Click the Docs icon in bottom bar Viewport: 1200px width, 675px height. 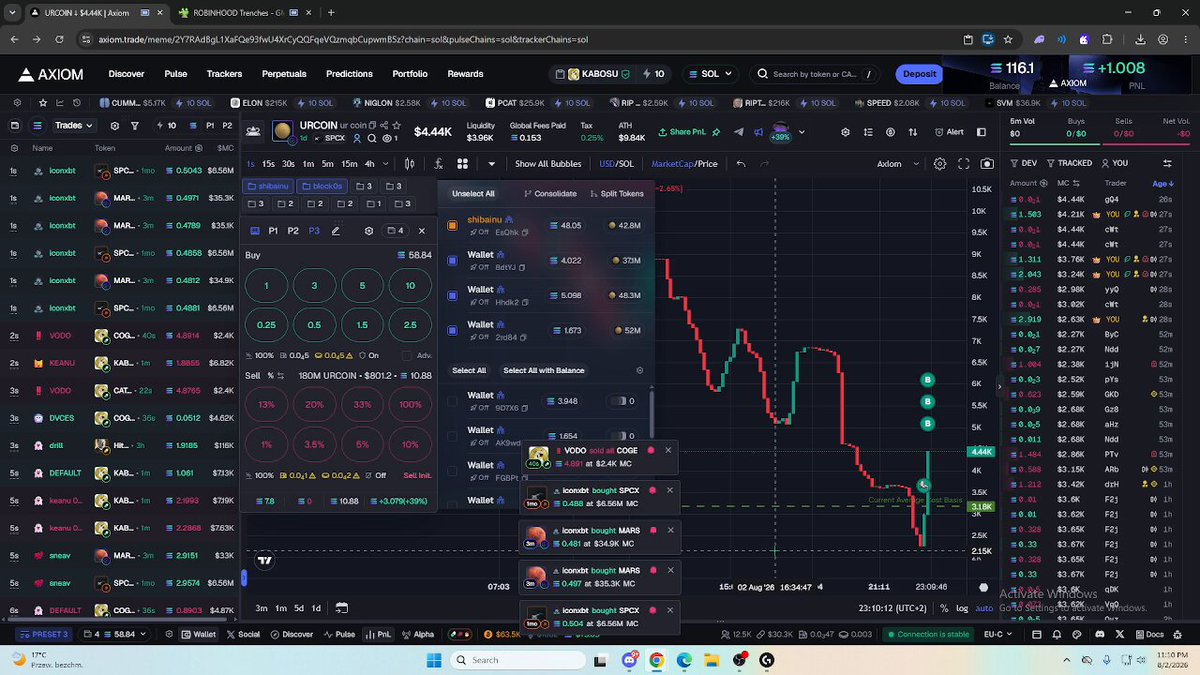click(x=1151, y=634)
